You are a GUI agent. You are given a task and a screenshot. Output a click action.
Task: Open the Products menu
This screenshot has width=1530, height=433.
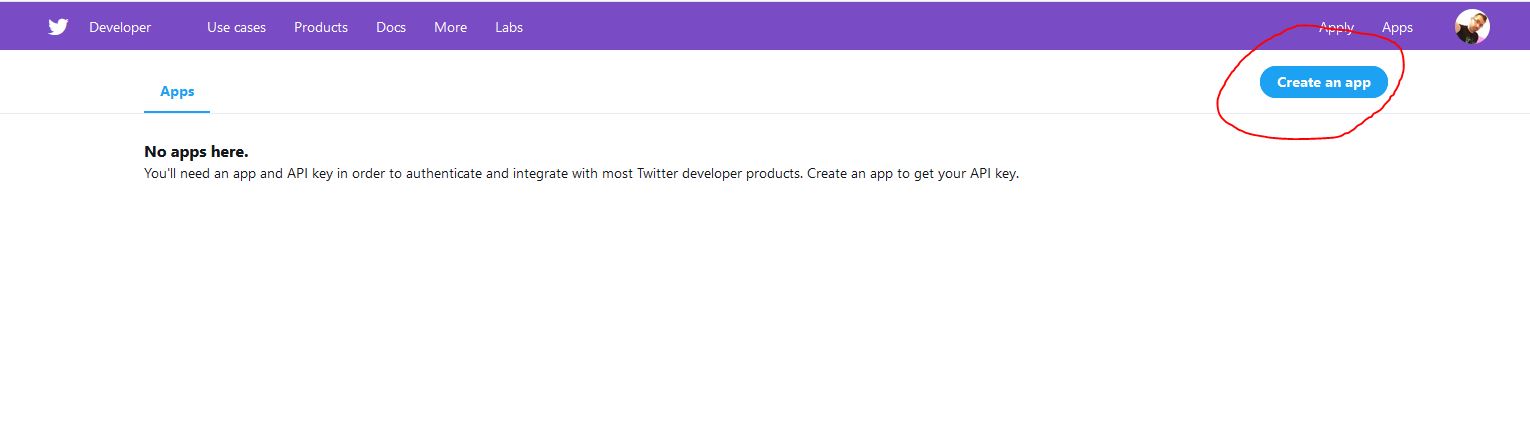321,27
